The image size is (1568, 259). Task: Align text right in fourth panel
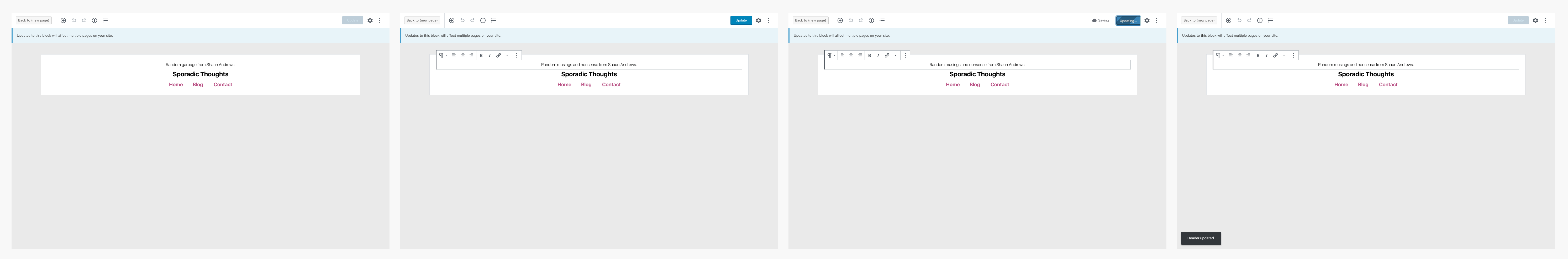click(1248, 55)
